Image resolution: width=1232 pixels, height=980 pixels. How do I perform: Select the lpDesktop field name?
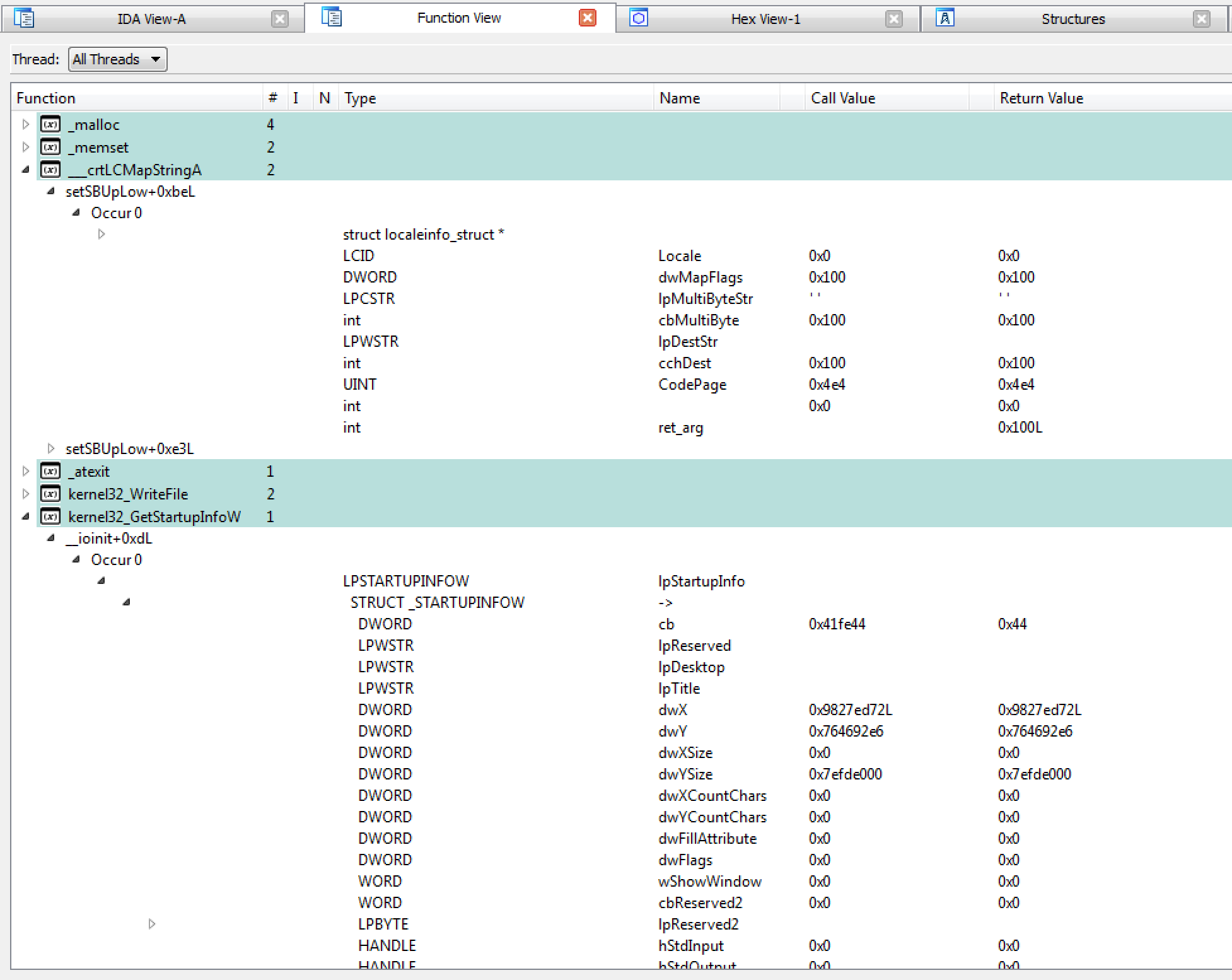pos(692,667)
